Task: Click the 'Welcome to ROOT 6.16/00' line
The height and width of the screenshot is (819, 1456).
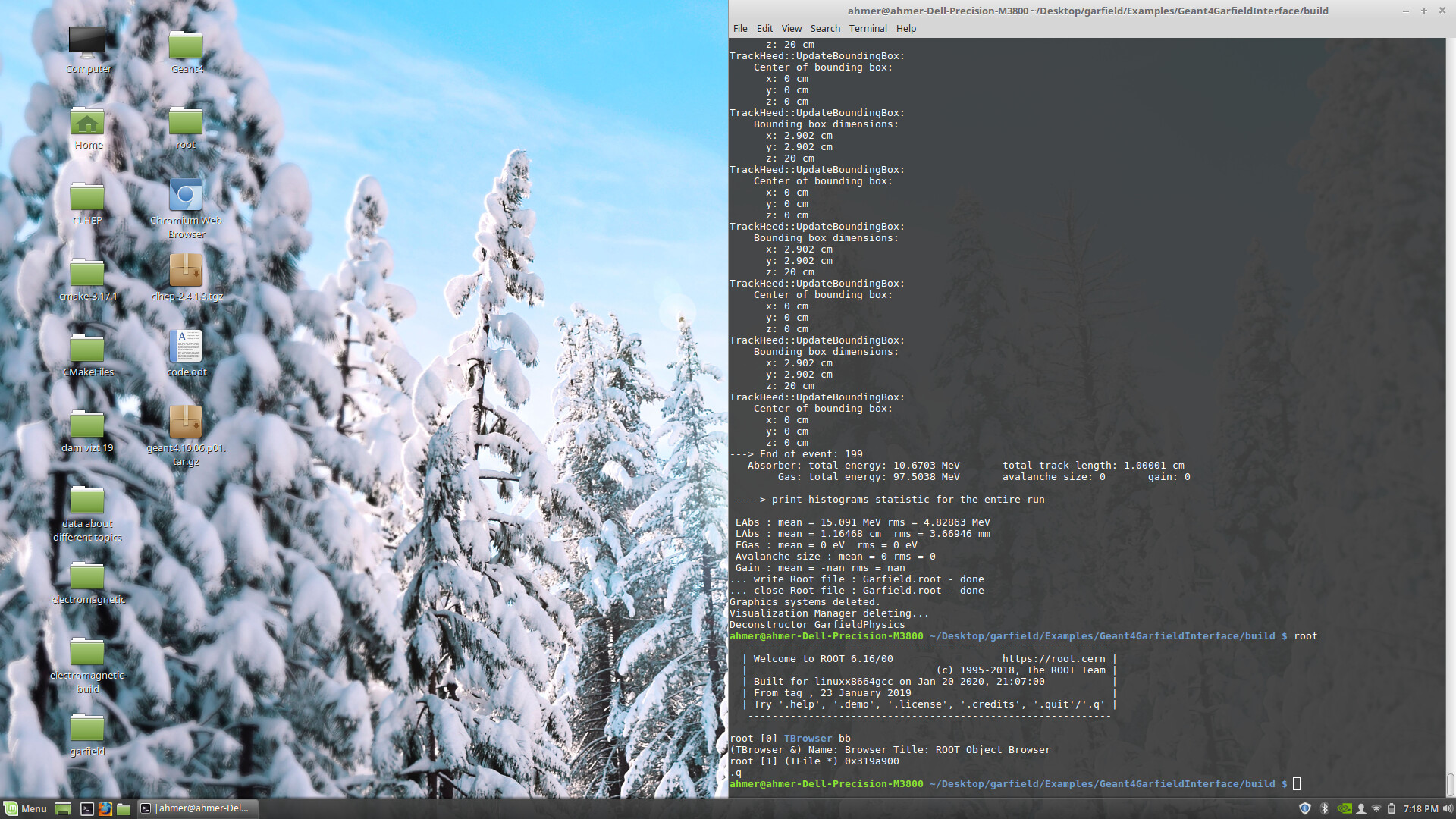Action: point(823,658)
